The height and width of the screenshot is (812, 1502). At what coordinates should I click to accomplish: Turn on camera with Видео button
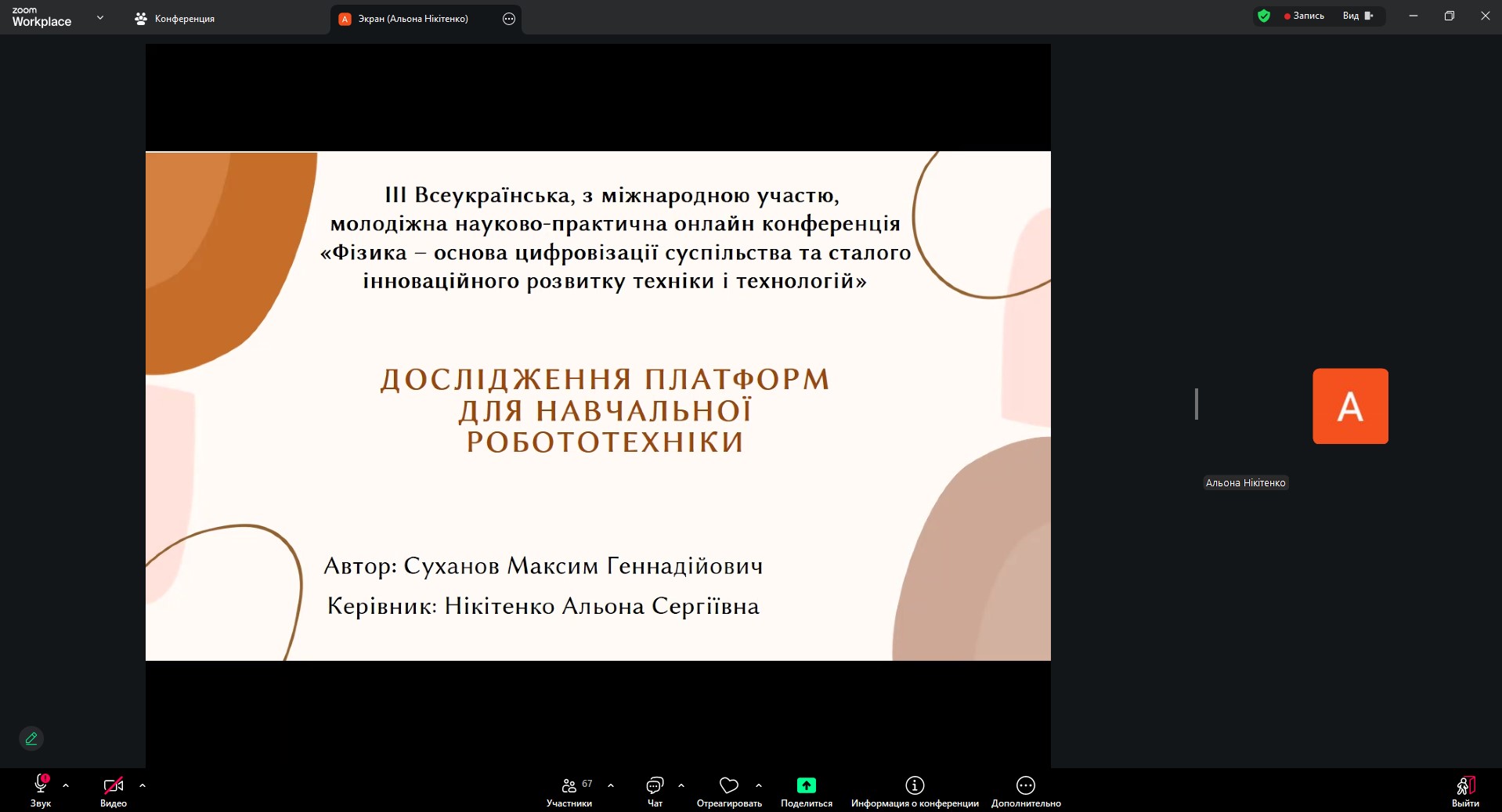[114, 785]
